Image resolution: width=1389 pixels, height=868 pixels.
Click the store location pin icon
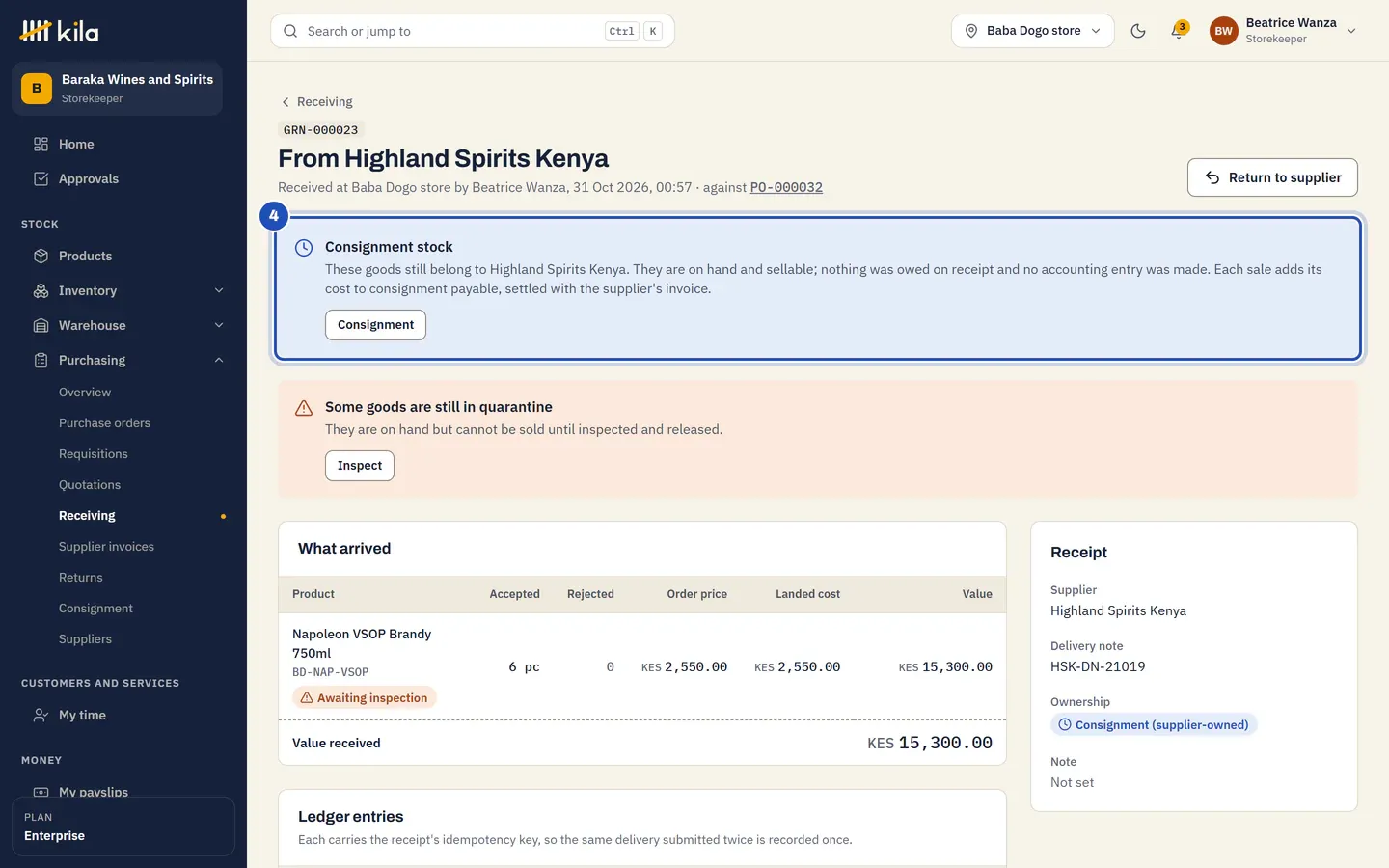click(x=971, y=31)
